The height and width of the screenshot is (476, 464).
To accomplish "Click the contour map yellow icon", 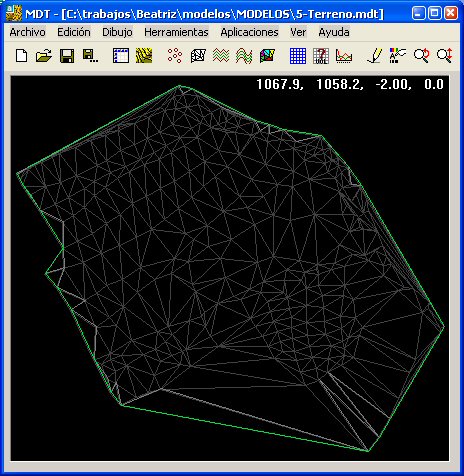I will click(x=144, y=55).
